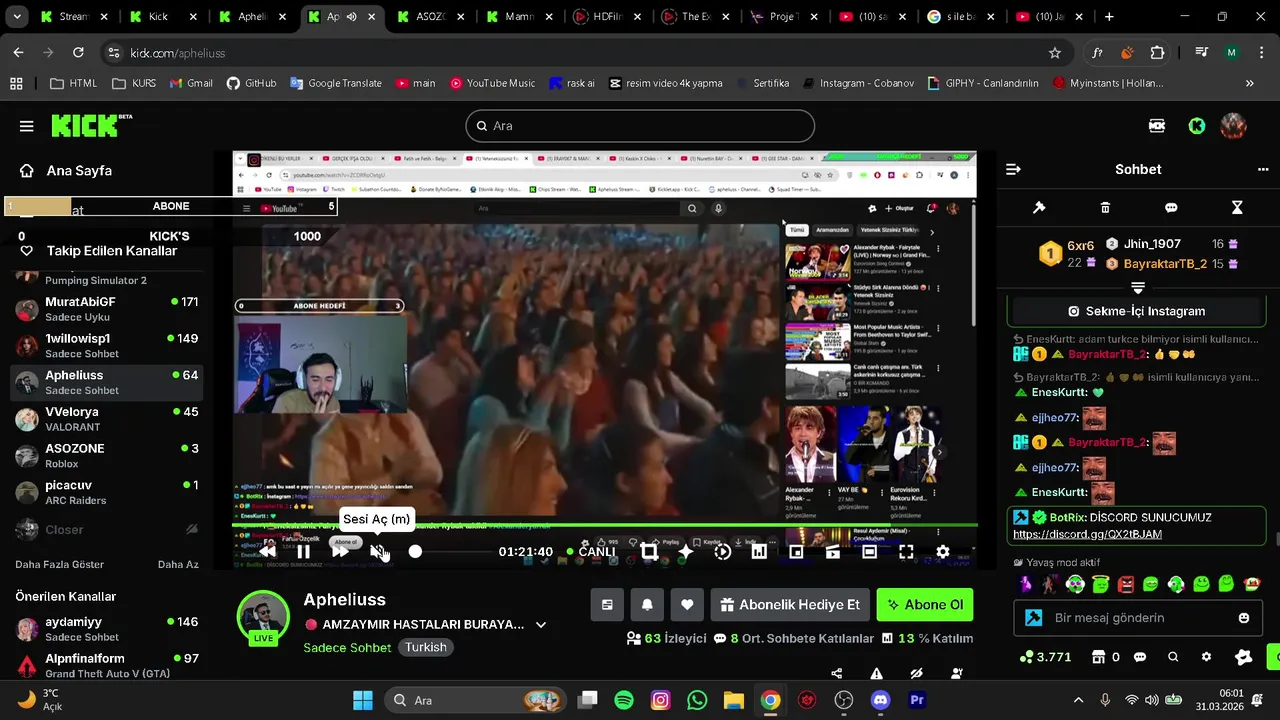The width and height of the screenshot is (1280, 720).
Task: Share the stream via share icon
Action: 837,674
